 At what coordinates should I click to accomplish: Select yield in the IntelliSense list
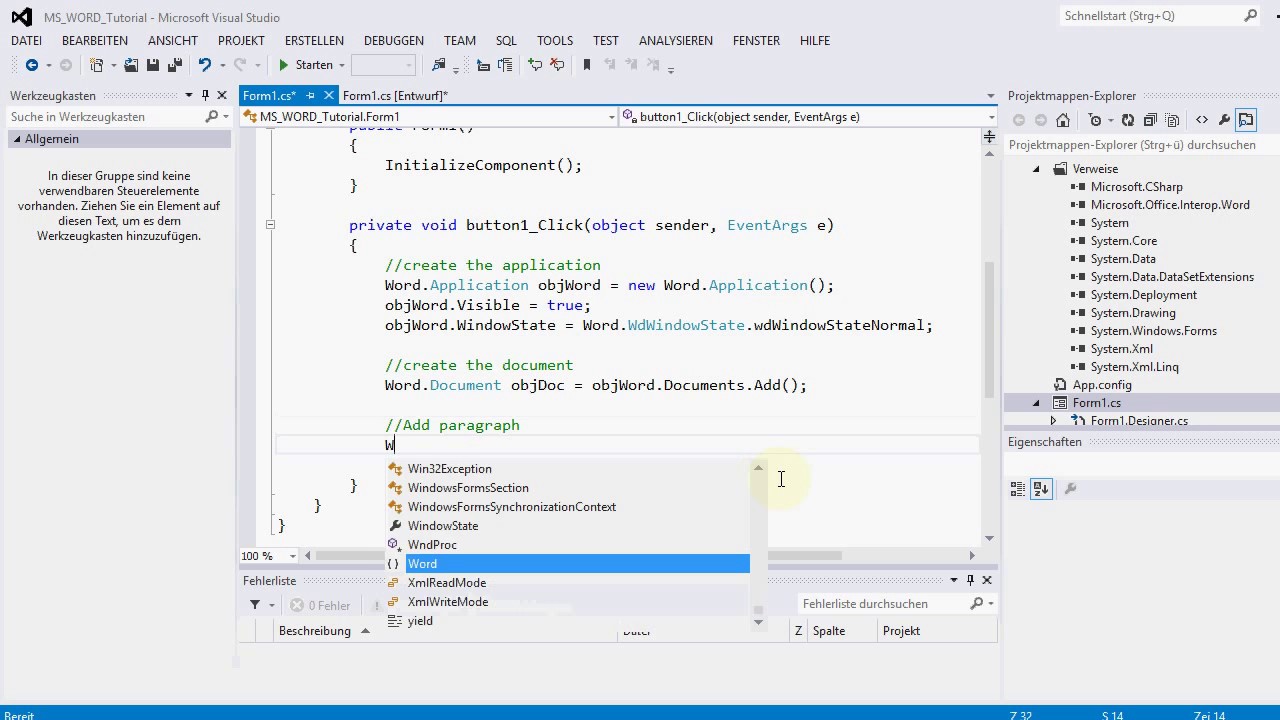[568, 621]
